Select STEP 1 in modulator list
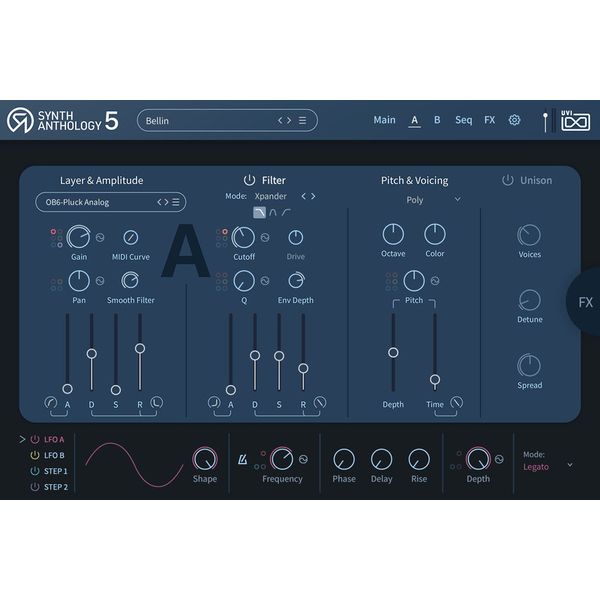 55,471
